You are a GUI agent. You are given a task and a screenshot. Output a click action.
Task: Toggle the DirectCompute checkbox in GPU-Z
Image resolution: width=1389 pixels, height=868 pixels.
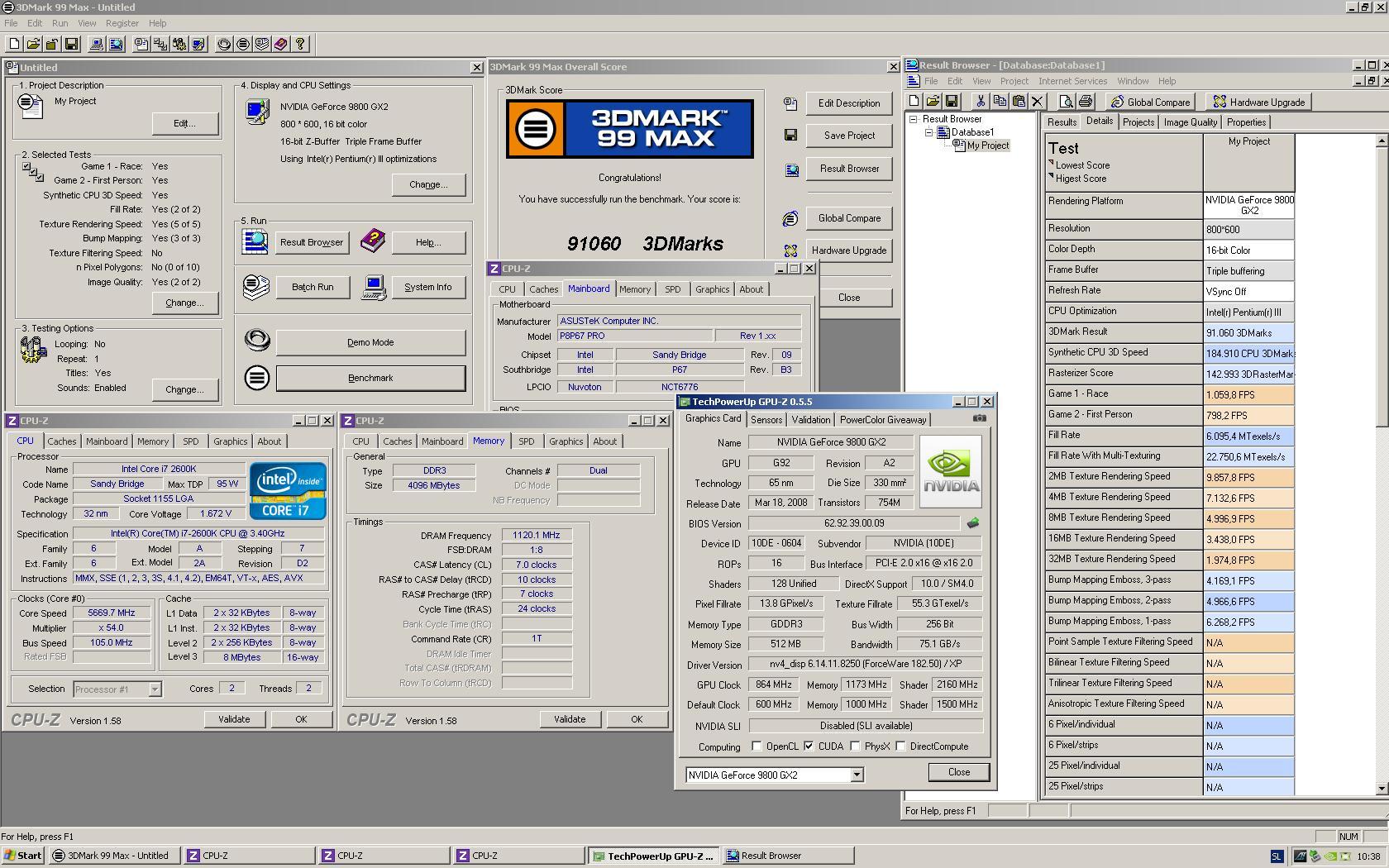pos(901,746)
